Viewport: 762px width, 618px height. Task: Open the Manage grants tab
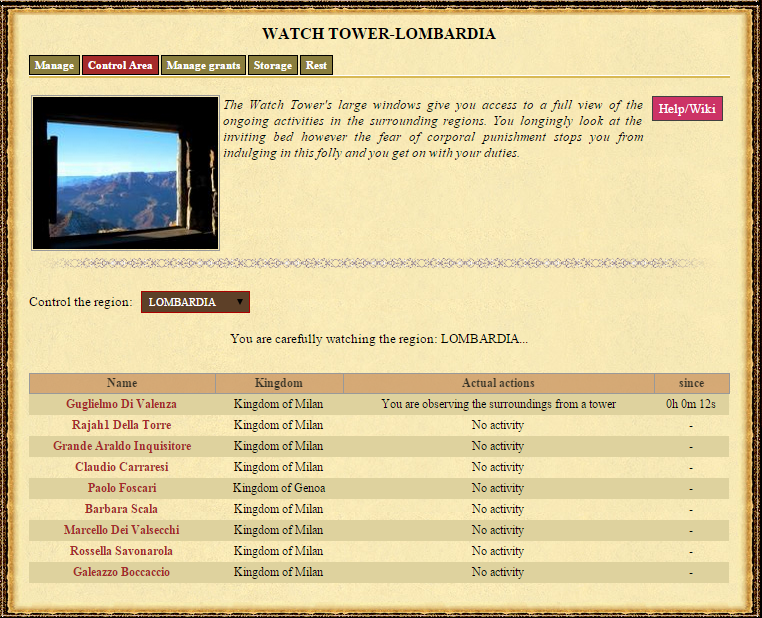[x=203, y=65]
